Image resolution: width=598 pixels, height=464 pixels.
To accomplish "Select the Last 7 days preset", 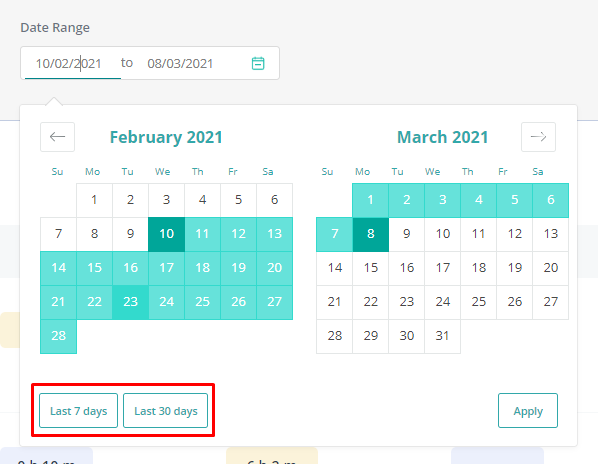I will (79, 411).
